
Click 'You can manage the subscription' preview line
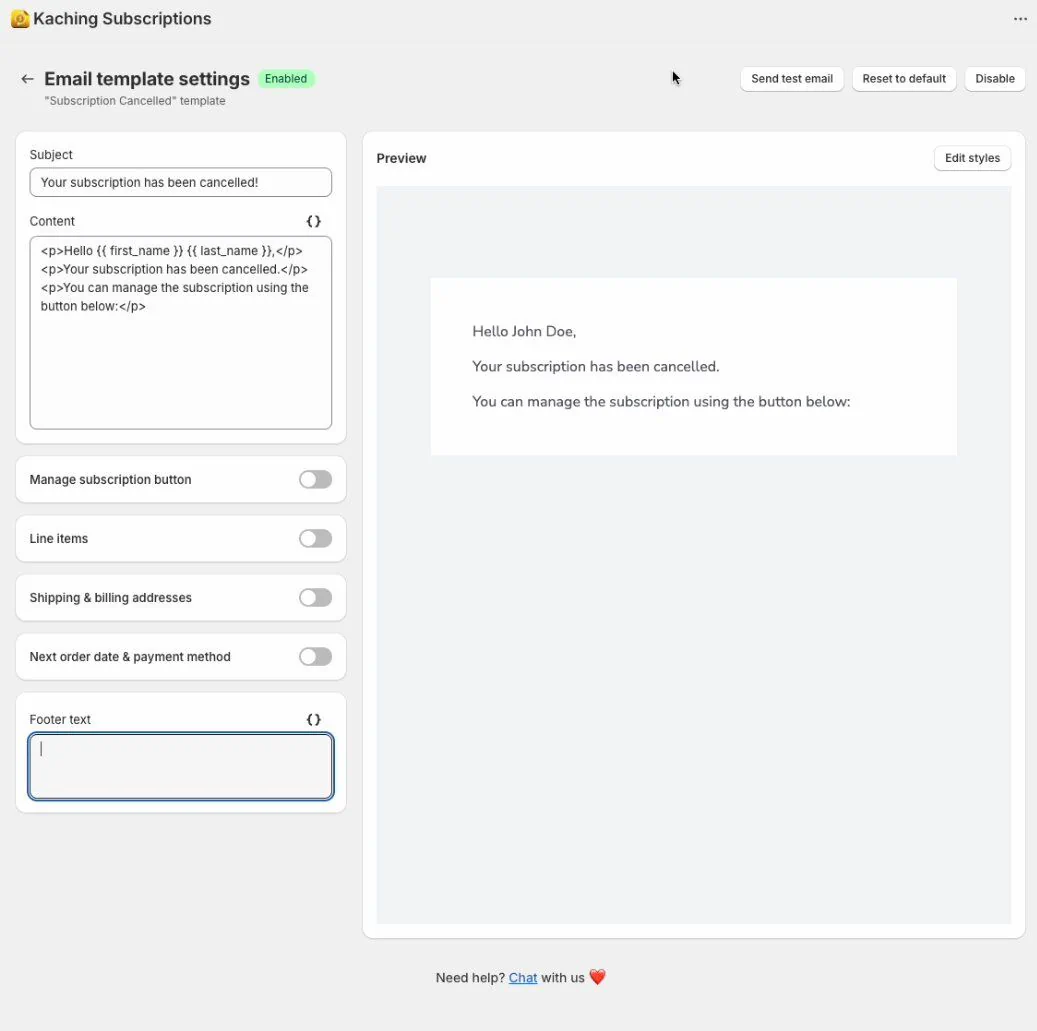(661, 401)
